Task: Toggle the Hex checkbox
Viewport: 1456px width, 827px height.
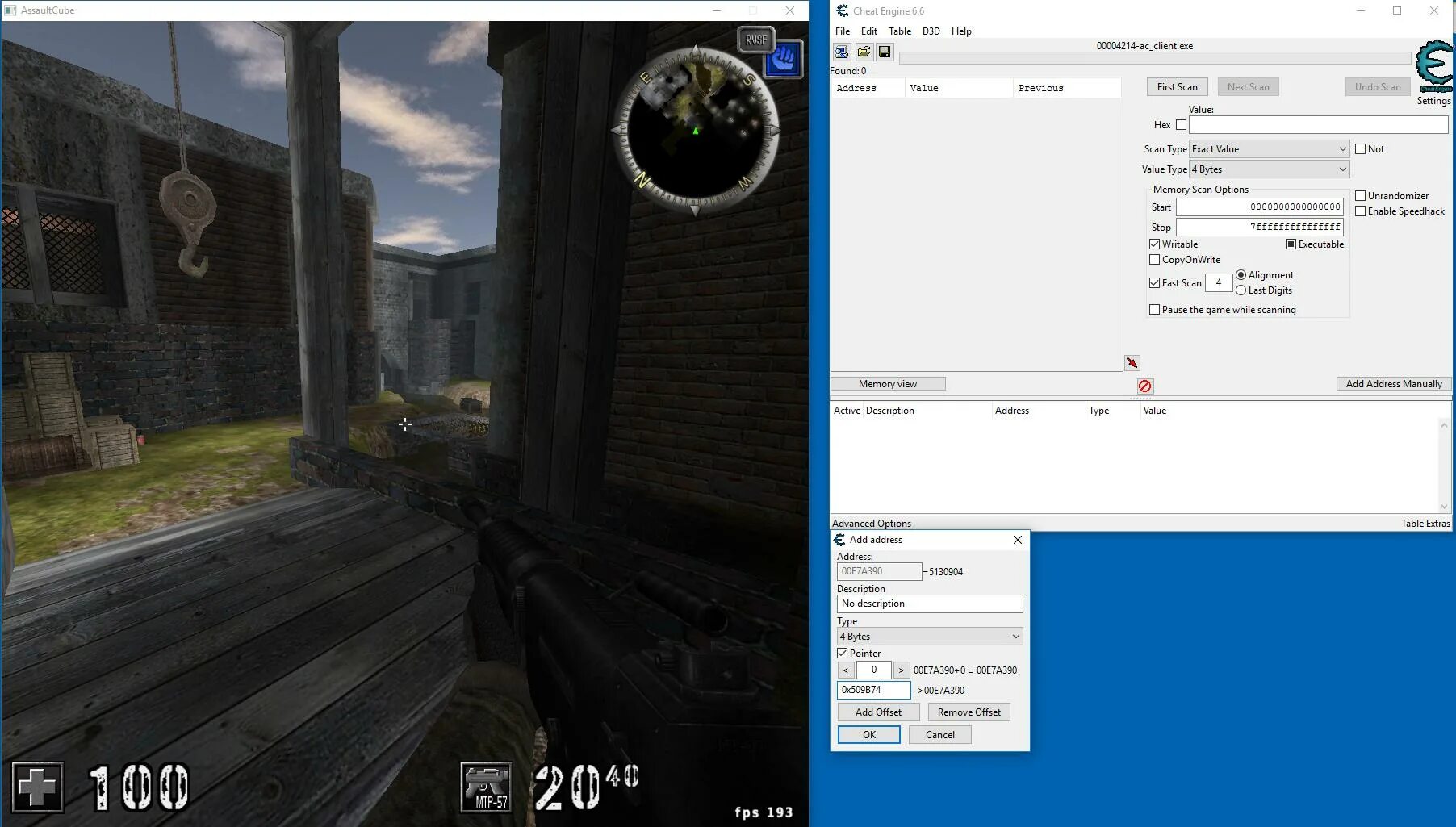Action: coord(1181,125)
